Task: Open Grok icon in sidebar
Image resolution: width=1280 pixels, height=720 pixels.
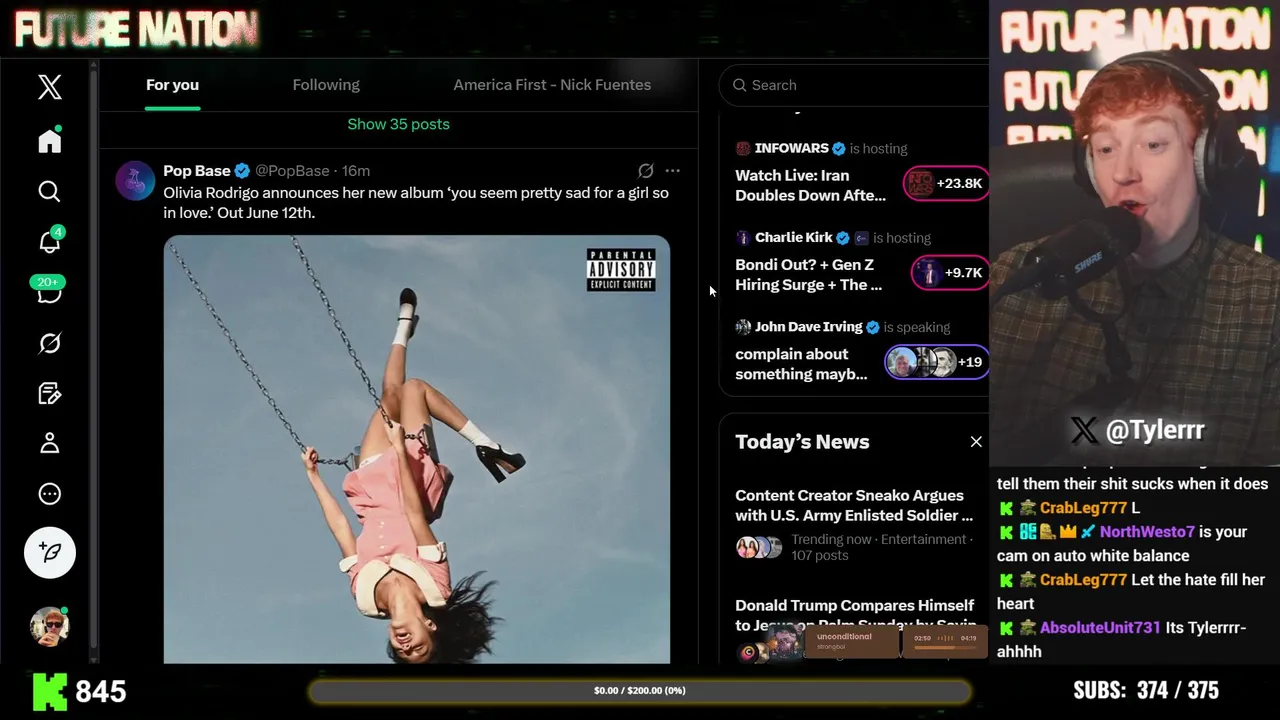Action: (x=49, y=343)
